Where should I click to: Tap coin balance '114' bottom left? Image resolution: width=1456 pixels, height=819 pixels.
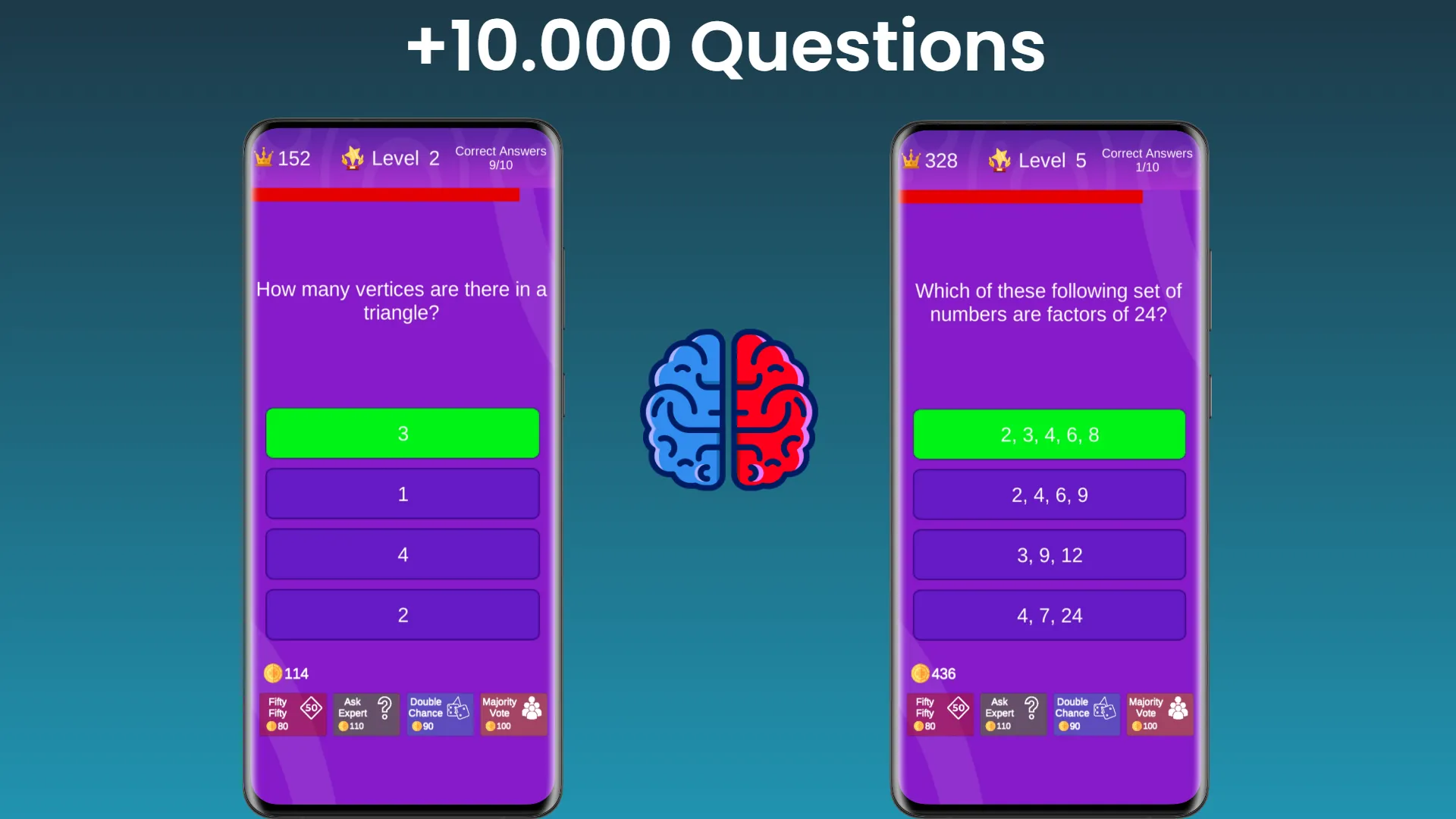pos(287,673)
